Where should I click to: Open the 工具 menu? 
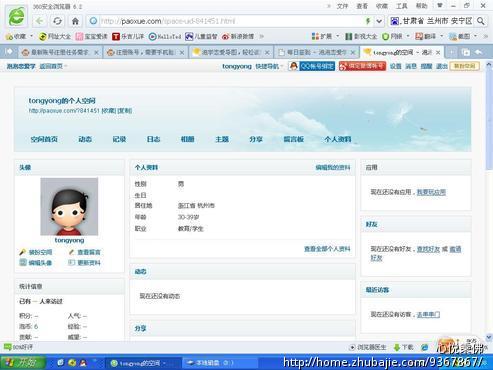click(401, 6)
